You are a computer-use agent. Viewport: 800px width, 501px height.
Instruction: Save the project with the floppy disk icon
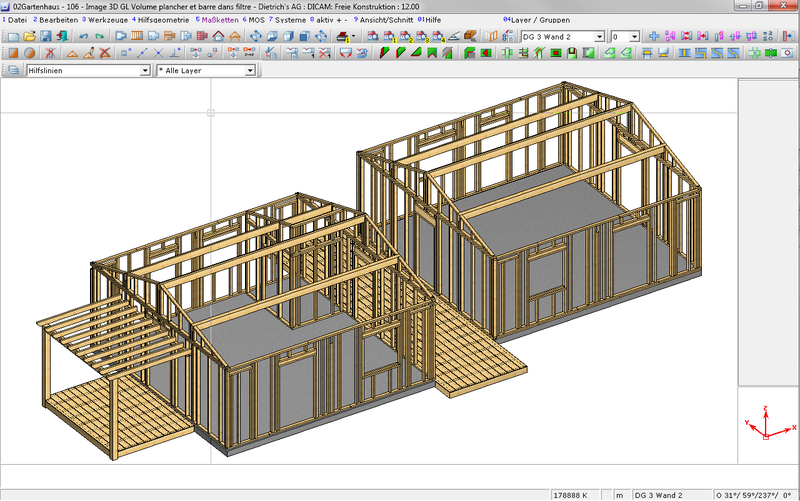pyautogui.click(x=45, y=36)
